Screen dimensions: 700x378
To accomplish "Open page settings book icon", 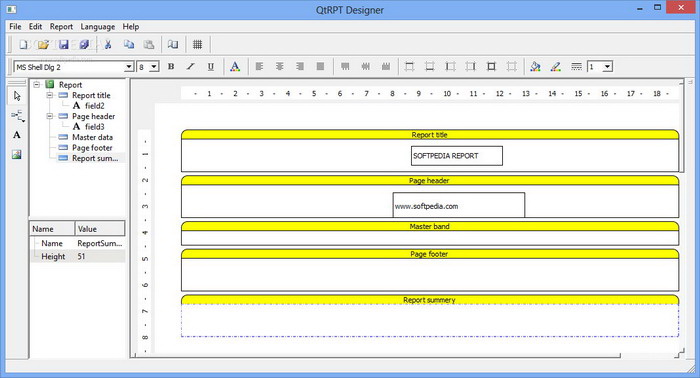I will coord(172,44).
